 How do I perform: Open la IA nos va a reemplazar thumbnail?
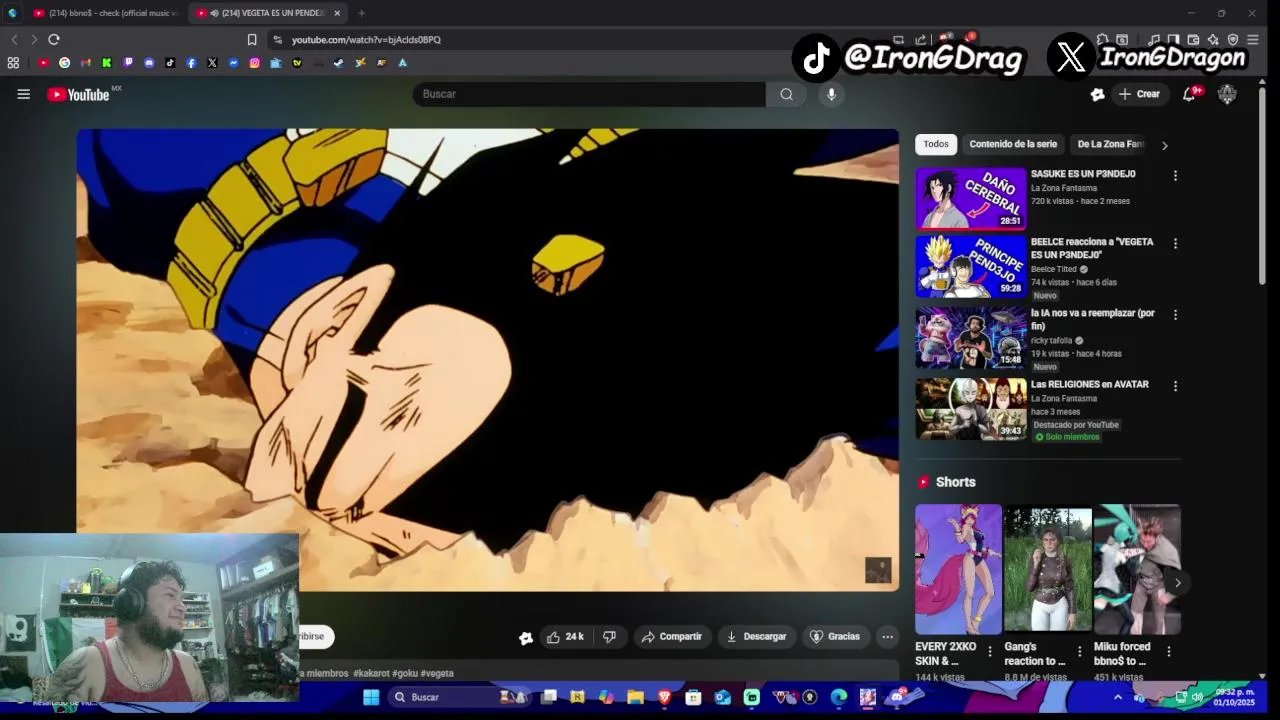point(971,338)
